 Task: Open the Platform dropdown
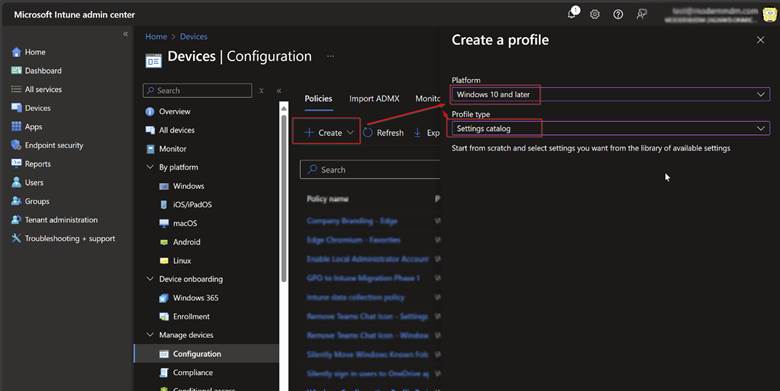(610, 95)
